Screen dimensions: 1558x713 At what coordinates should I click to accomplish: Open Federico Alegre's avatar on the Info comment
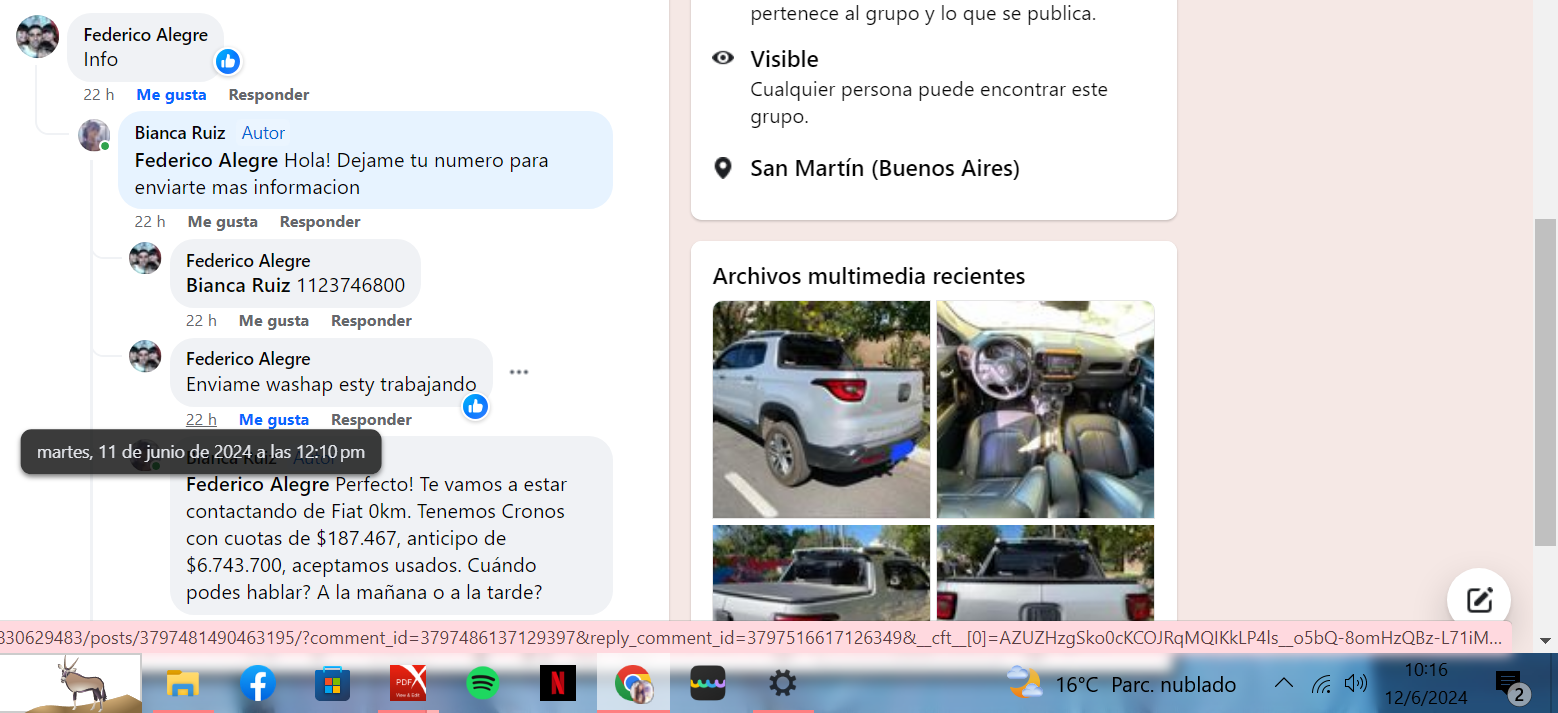[37, 37]
